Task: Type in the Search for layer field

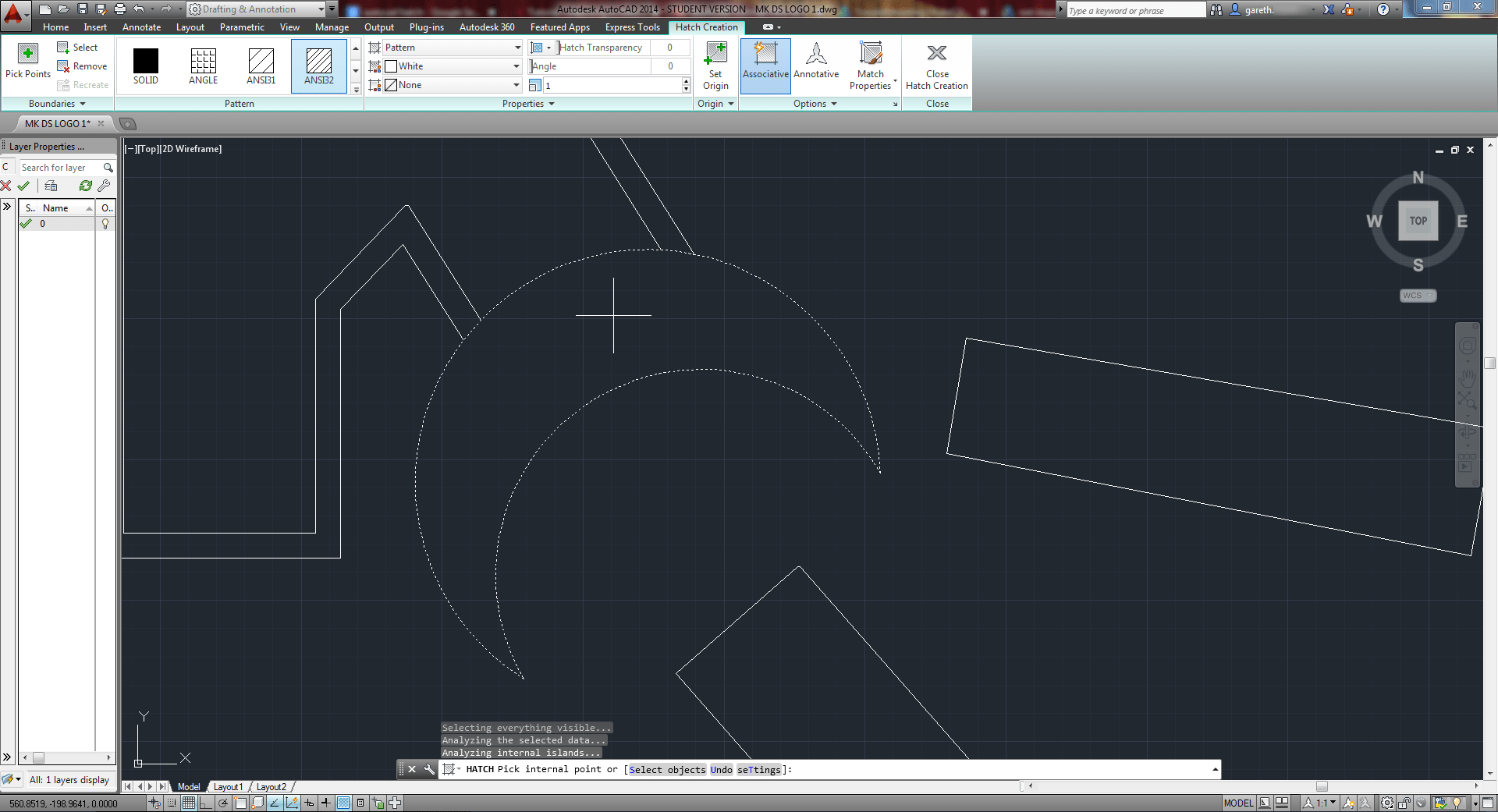Action: coord(62,167)
